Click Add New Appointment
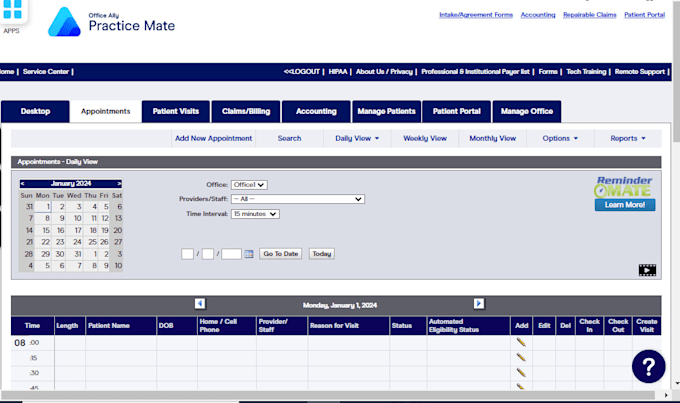 click(213, 138)
